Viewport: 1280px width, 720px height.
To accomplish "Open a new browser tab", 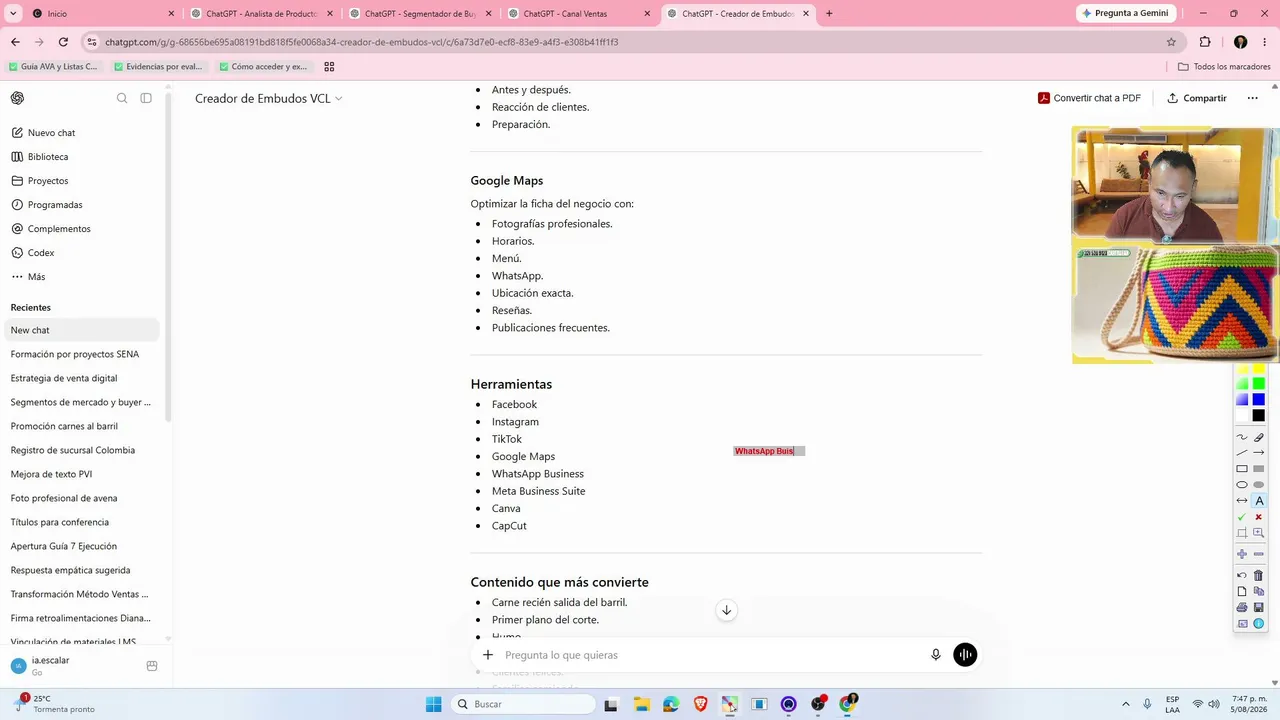I will 829,14.
